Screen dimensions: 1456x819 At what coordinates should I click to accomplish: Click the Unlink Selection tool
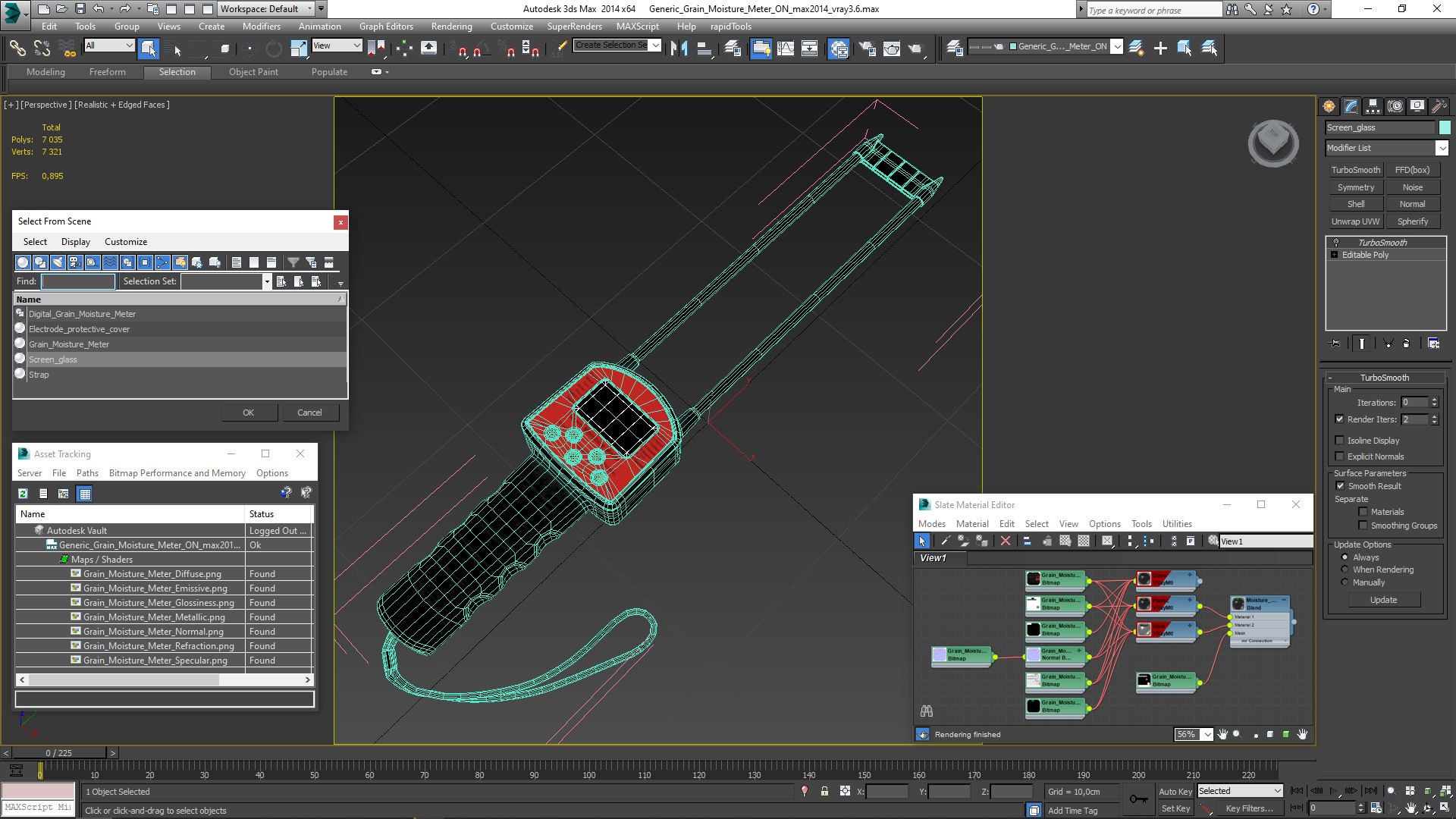42,49
